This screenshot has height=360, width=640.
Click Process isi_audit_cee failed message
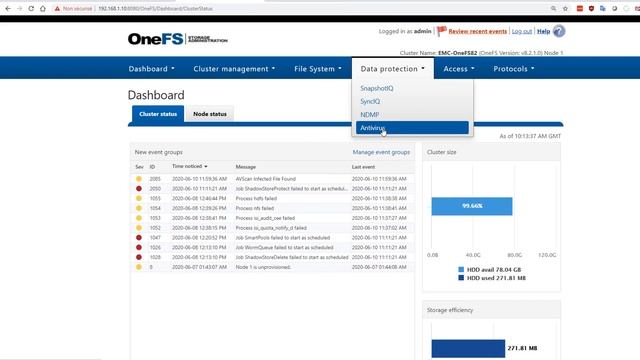(x=265, y=218)
